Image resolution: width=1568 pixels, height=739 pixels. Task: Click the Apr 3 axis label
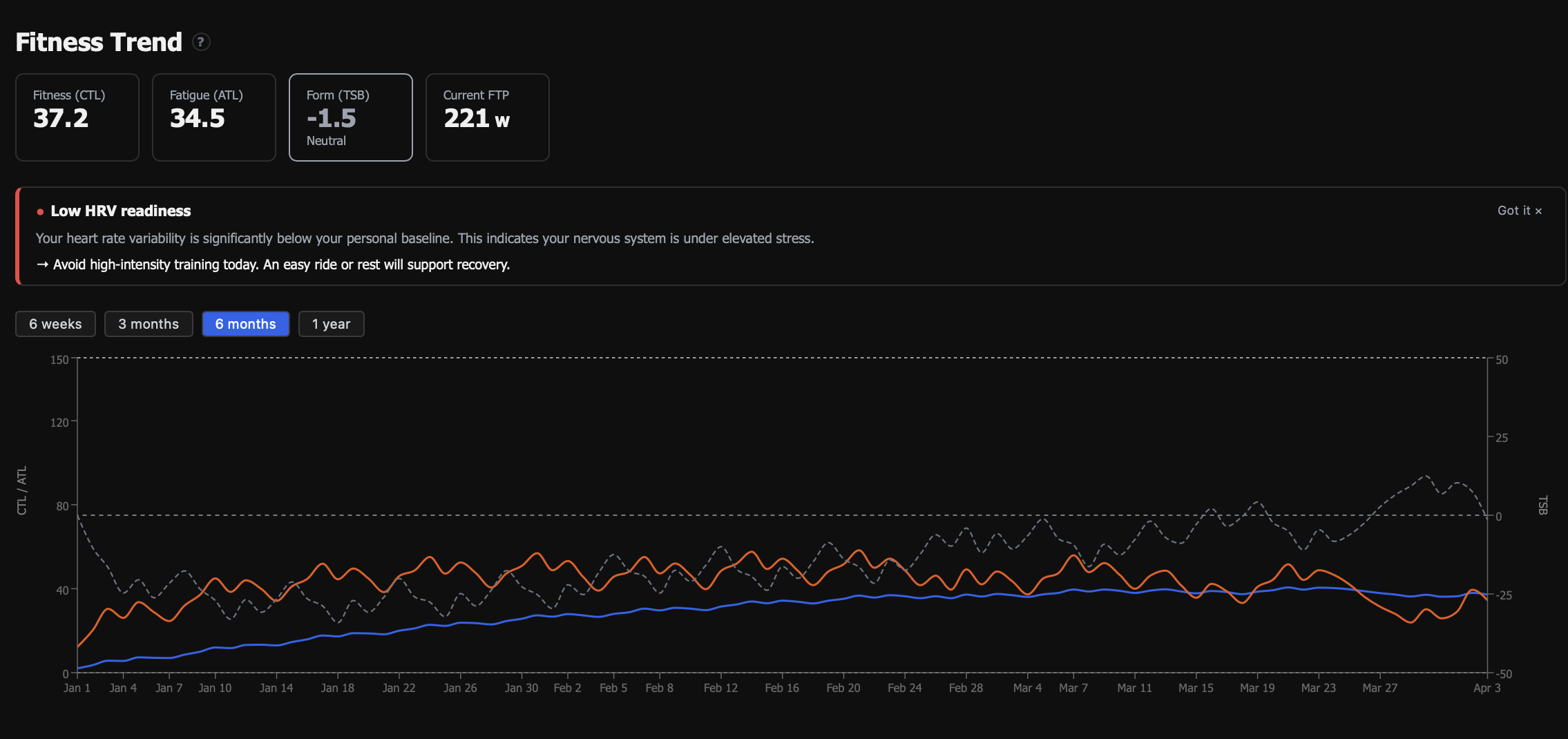(x=1488, y=687)
